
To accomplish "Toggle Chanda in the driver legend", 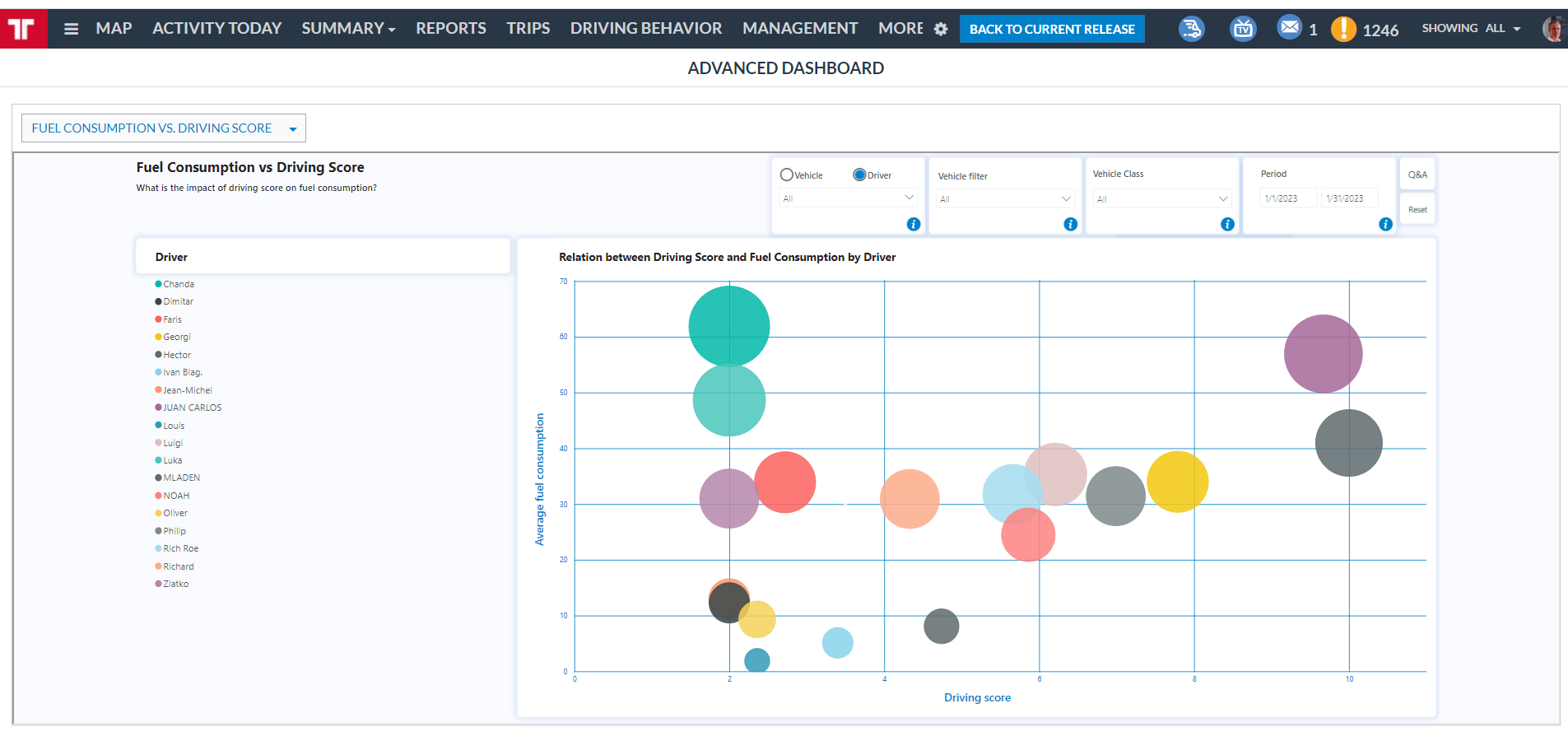I will click(178, 284).
